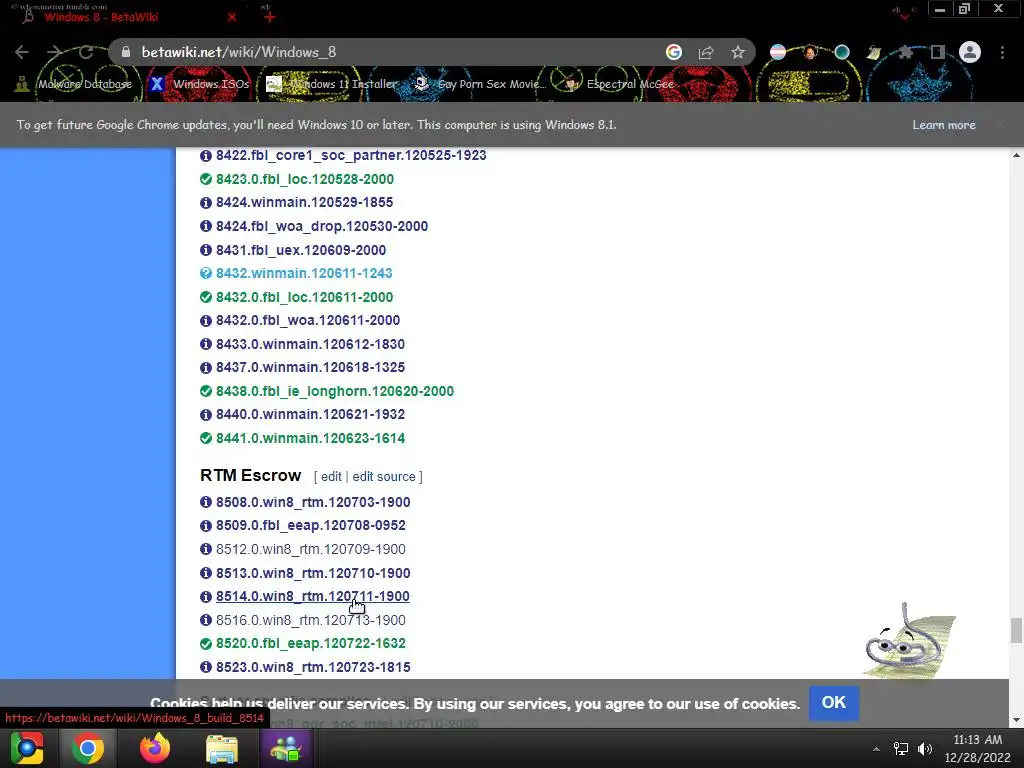Open the side panel icon
1024x768 pixels.
[938, 52]
